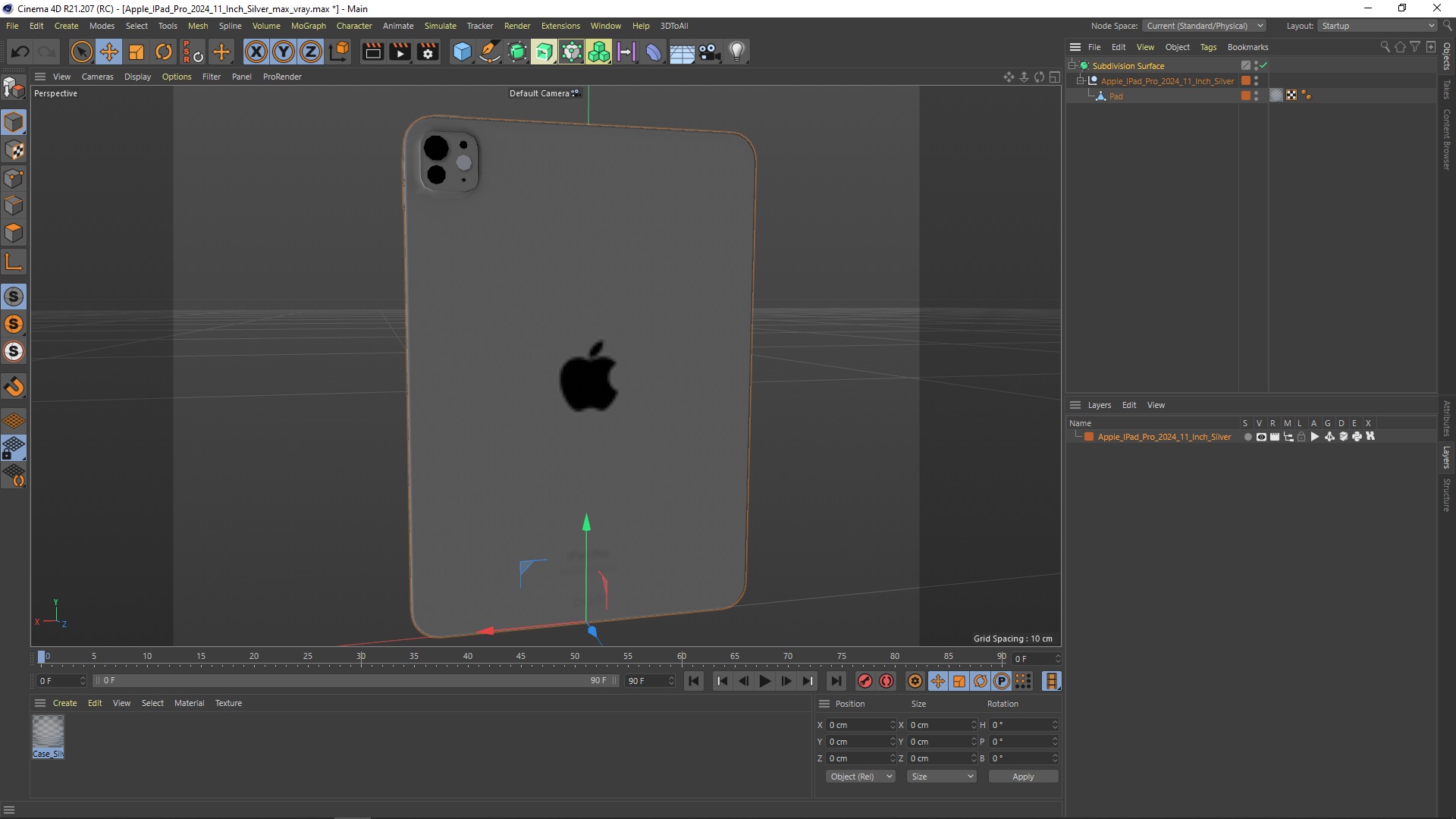
Task: Toggle the coordinate system icon
Action: (x=339, y=52)
